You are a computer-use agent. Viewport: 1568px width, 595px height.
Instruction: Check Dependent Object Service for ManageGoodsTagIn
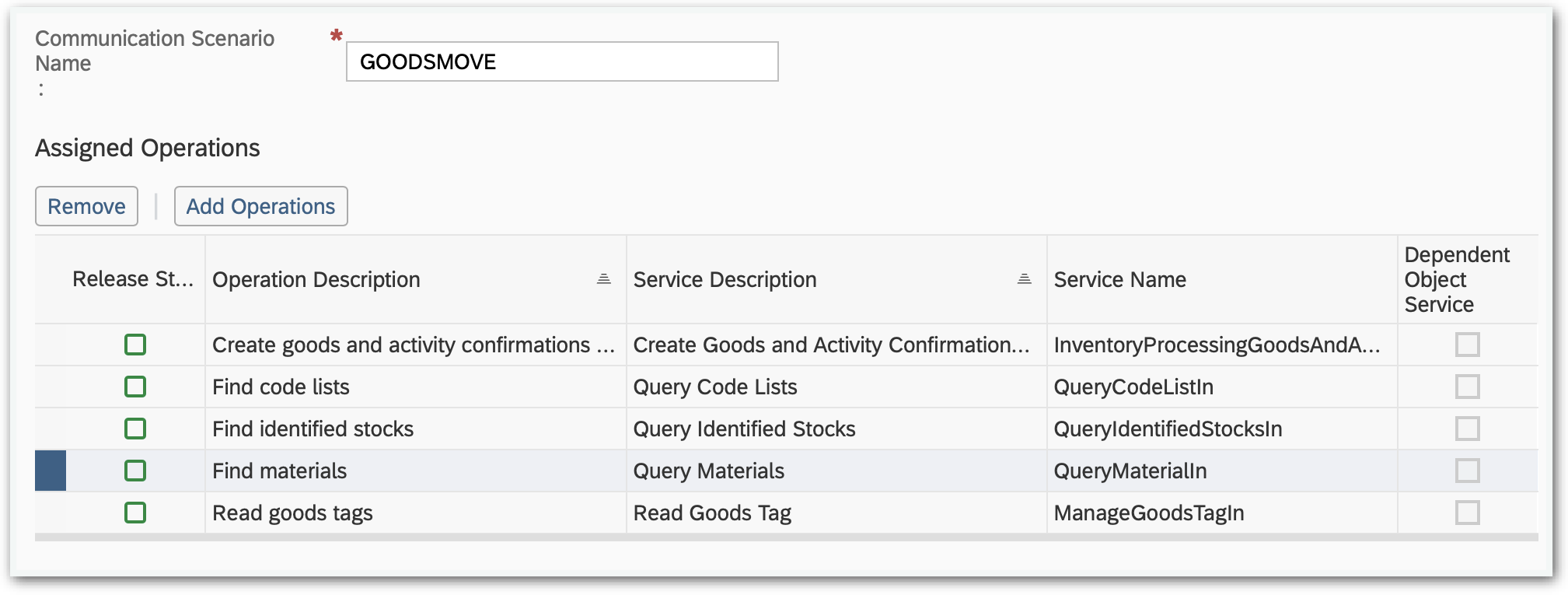1467,513
